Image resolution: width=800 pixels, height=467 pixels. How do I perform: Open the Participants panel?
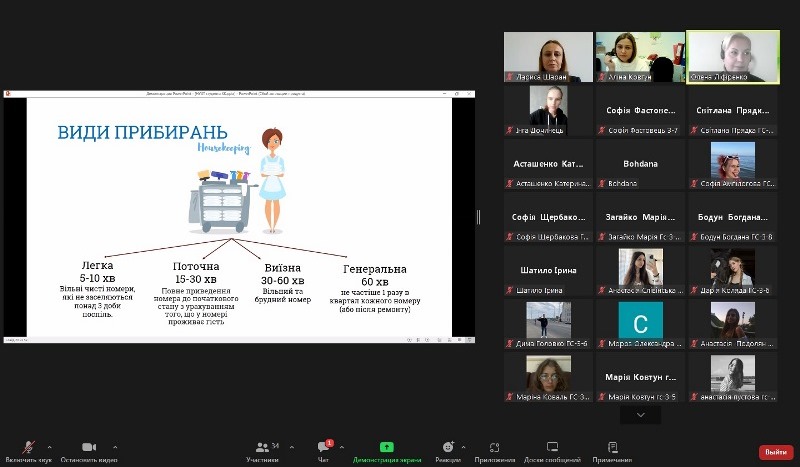coord(262,448)
